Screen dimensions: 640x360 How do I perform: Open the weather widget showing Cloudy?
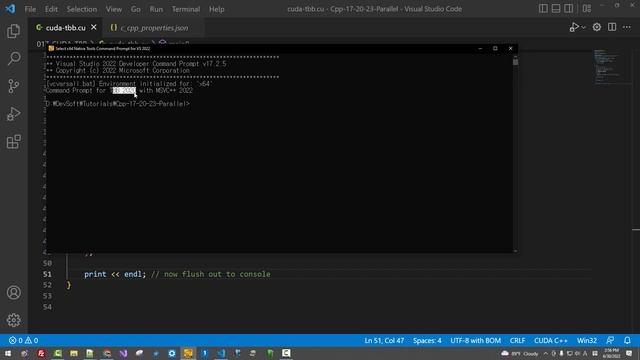tap(520, 353)
